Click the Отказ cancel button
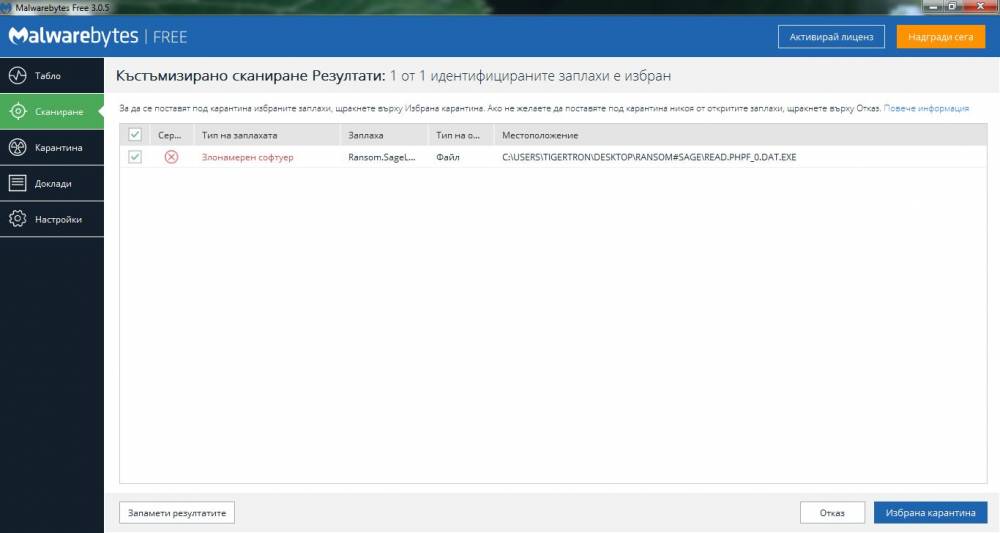1000x533 pixels. point(832,513)
